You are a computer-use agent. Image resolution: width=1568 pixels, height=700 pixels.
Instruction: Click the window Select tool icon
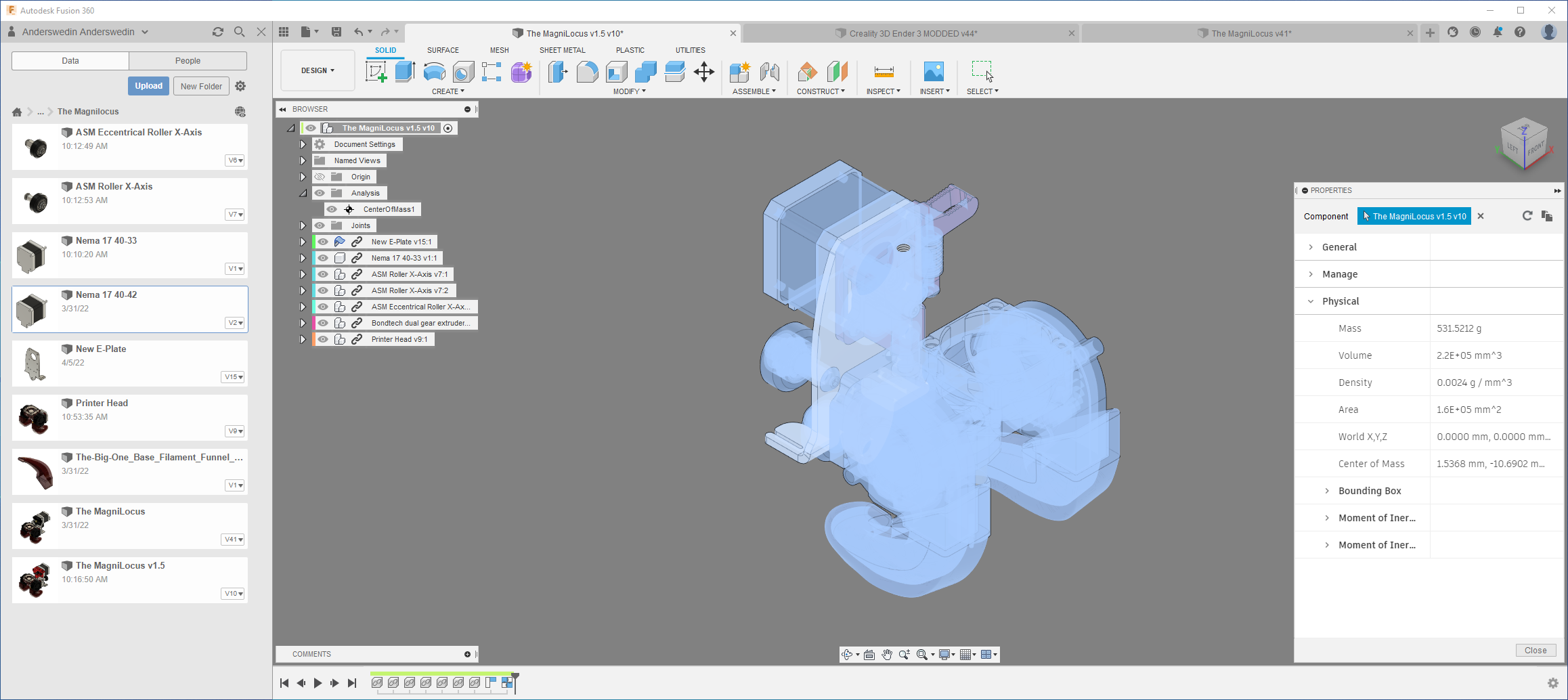pos(982,71)
